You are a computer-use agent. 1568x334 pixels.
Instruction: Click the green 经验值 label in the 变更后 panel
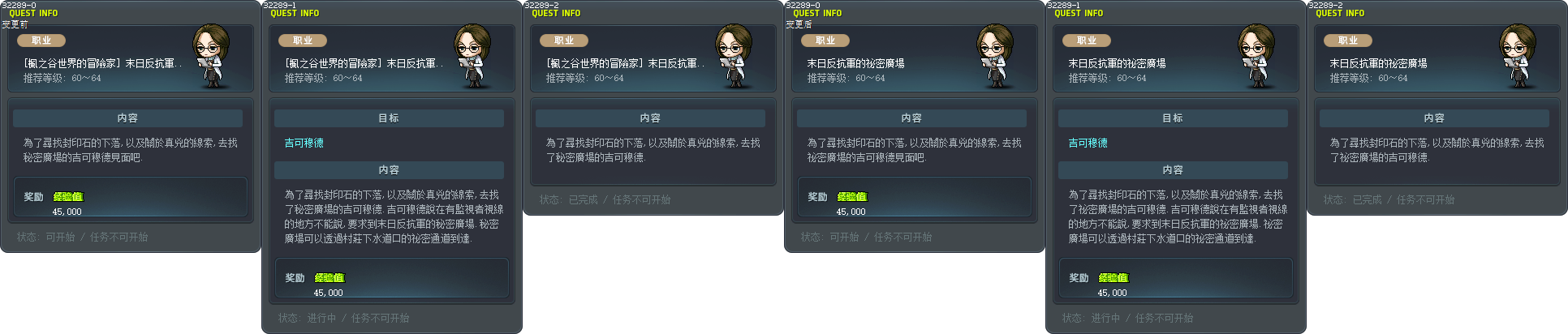[x=851, y=197]
